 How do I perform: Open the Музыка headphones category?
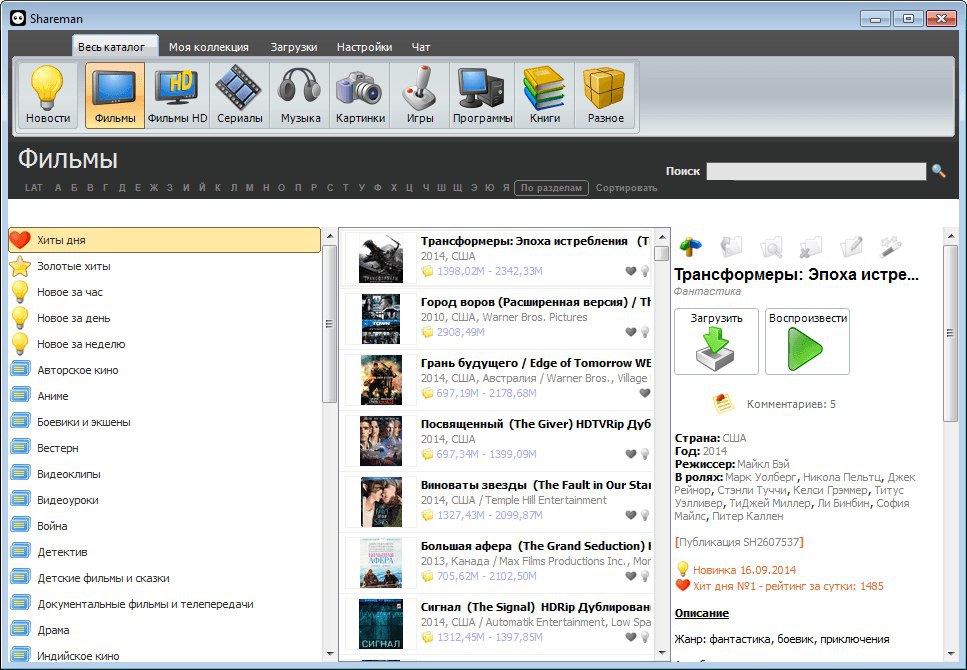pyautogui.click(x=300, y=96)
